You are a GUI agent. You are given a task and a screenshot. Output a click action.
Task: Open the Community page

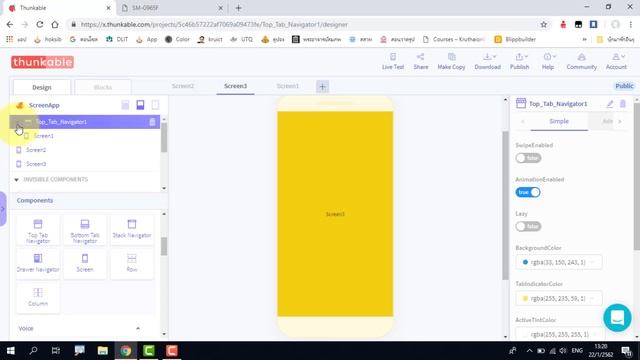[x=581, y=61]
